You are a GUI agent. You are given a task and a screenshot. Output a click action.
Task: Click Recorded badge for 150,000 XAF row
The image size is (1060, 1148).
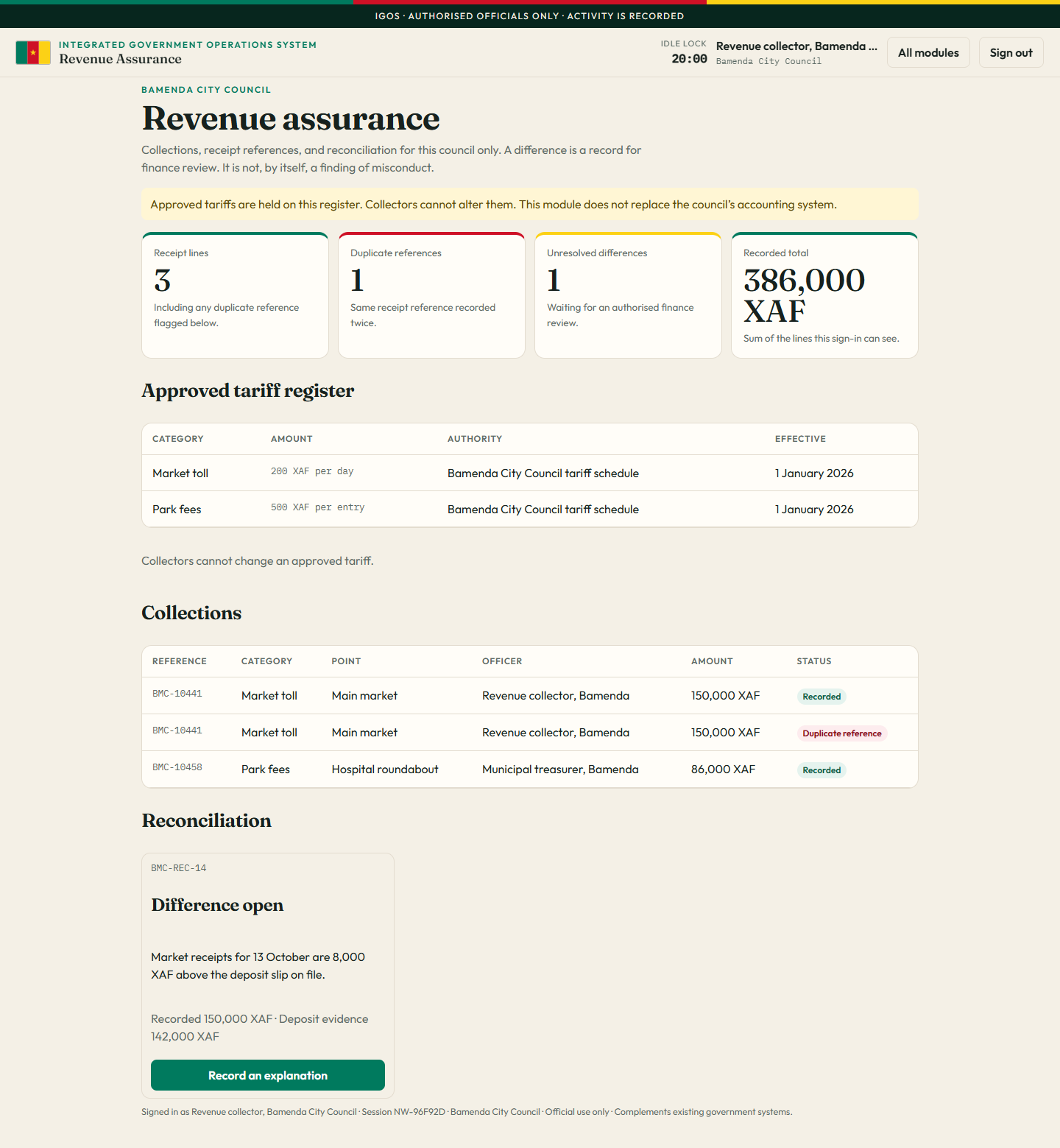tap(821, 697)
